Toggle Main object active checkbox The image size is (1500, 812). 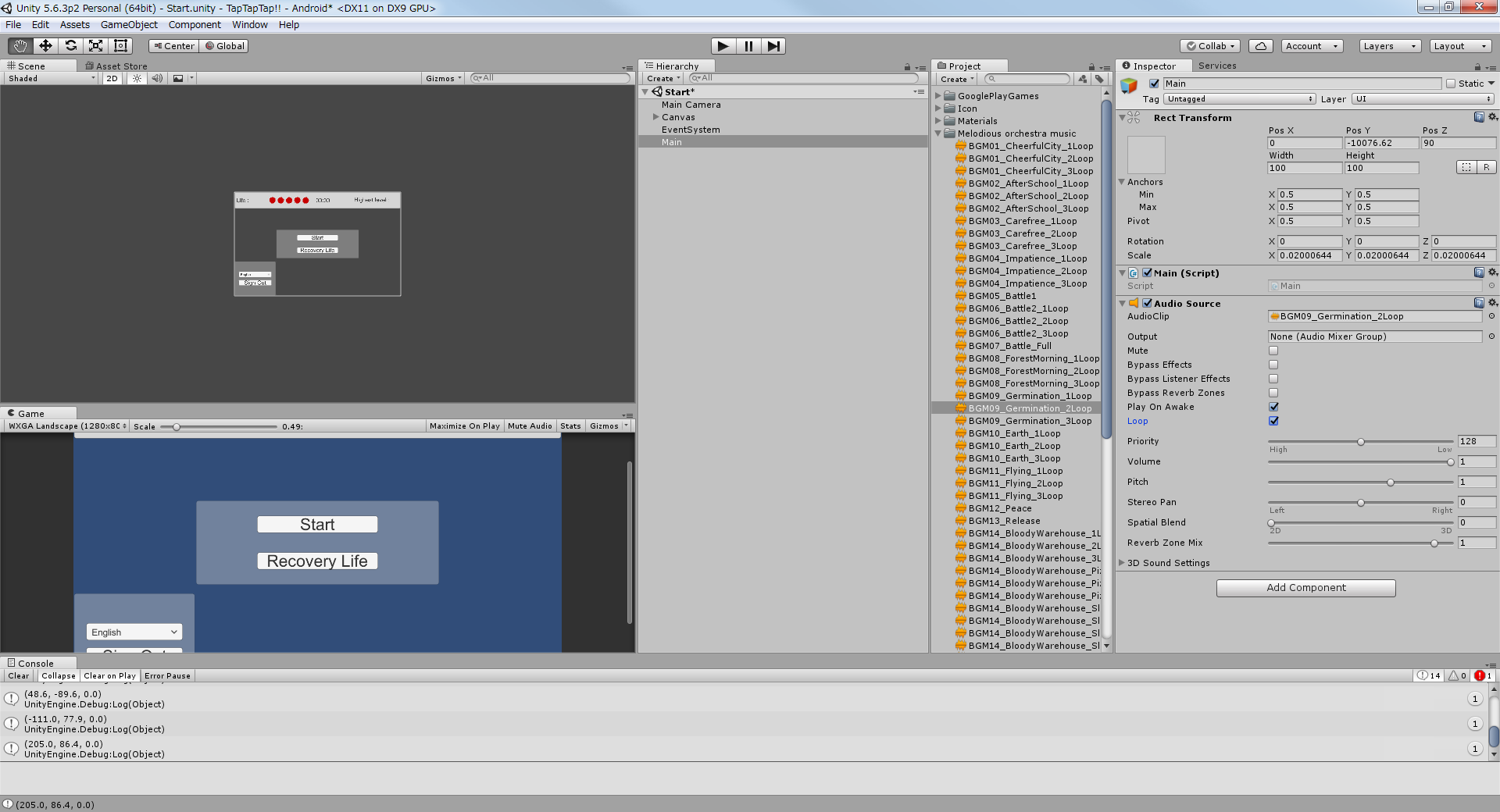tap(1154, 84)
